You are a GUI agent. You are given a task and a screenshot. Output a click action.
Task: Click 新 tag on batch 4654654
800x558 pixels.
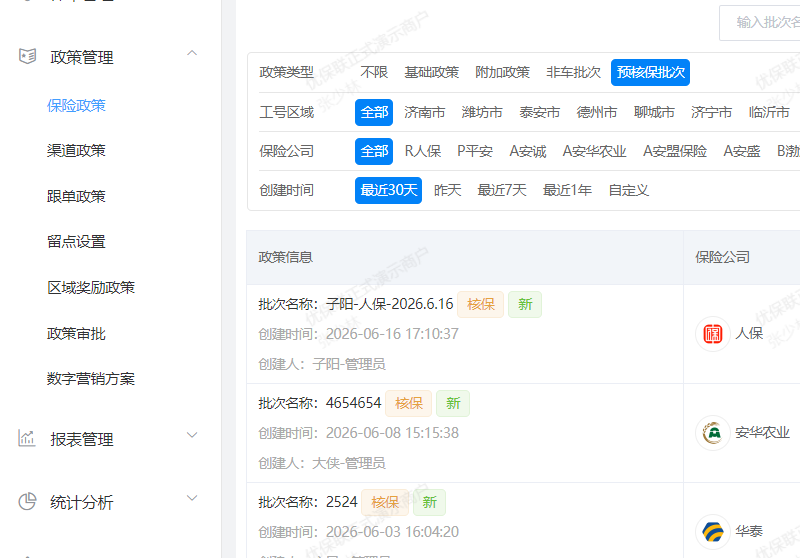click(x=453, y=403)
